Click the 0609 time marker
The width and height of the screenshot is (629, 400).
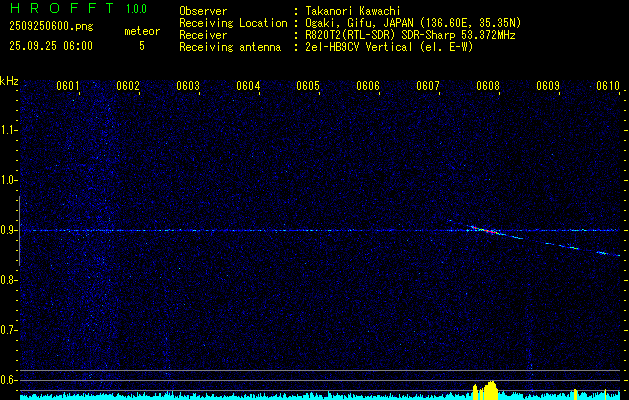[548, 86]
